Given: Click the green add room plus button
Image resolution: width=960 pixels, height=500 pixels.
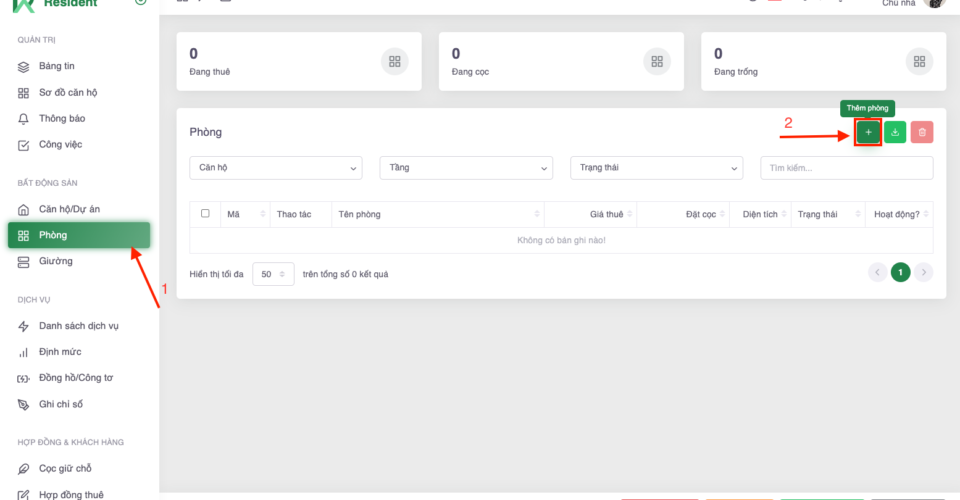Looking at the screenshot, I should [868, 132].
